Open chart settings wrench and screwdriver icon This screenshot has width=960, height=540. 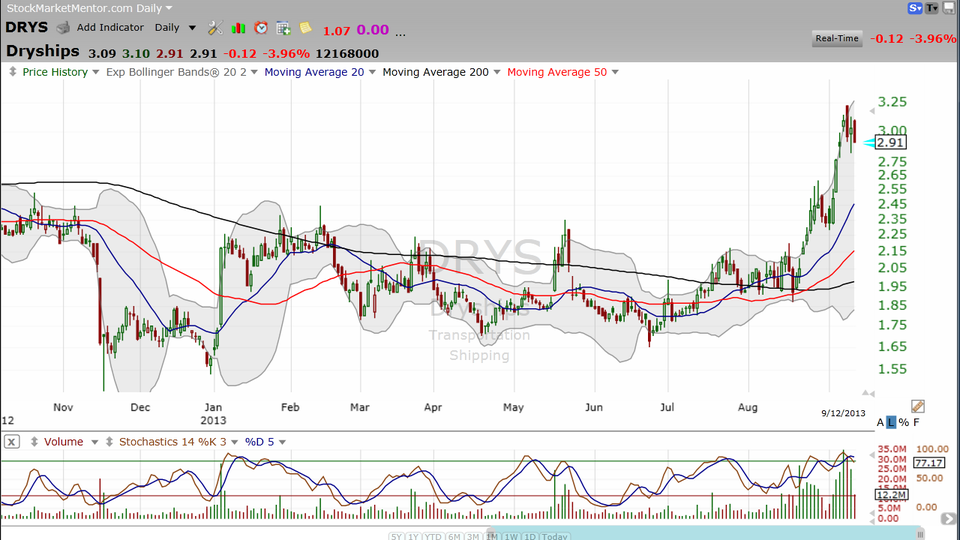[215, 28]
